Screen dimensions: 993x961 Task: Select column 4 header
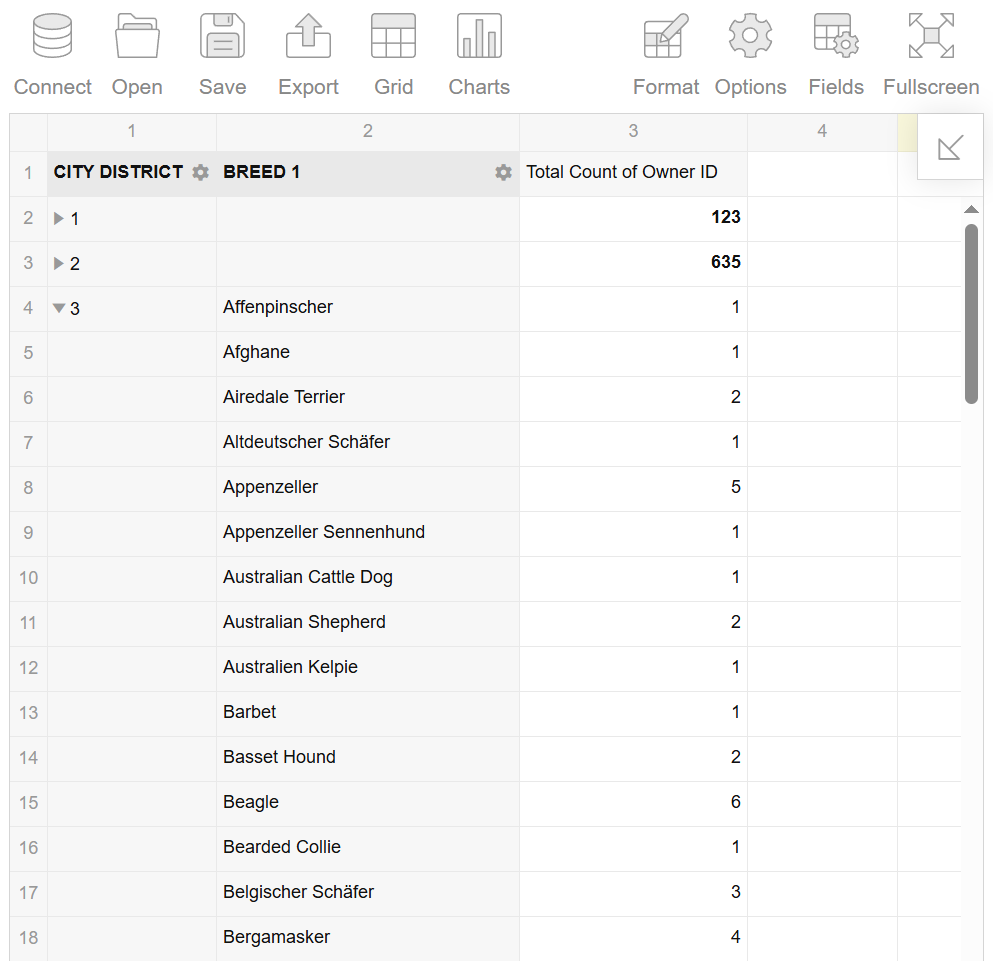tap(822, 132)
